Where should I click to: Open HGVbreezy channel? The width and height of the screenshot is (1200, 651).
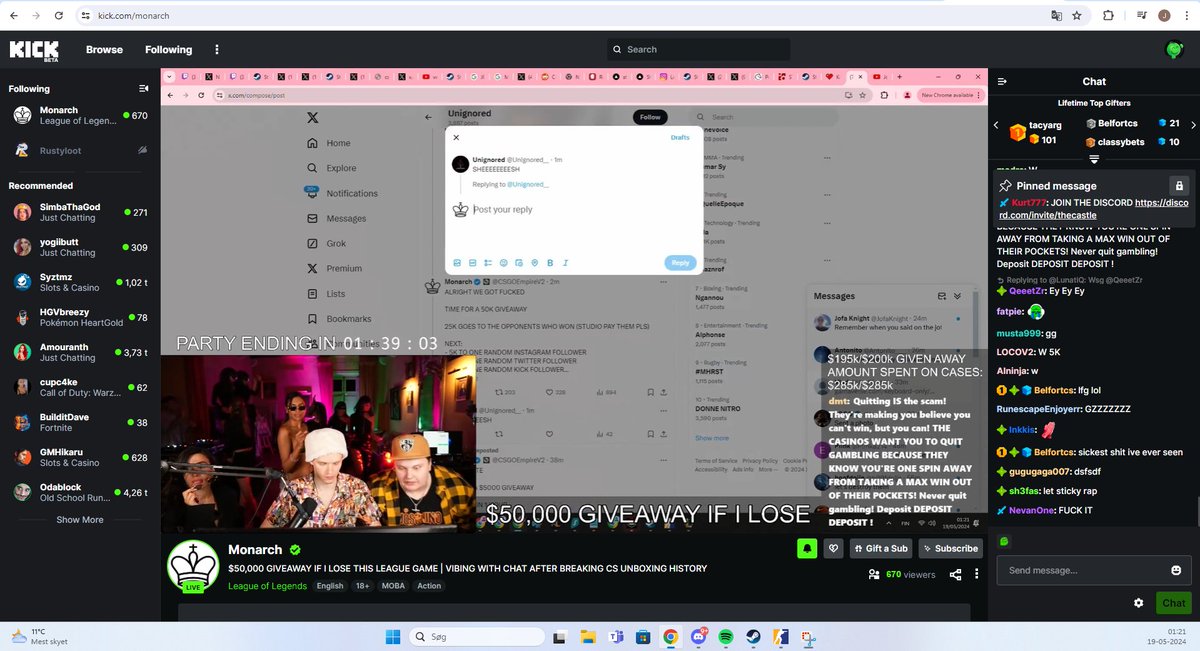(80, 317)
